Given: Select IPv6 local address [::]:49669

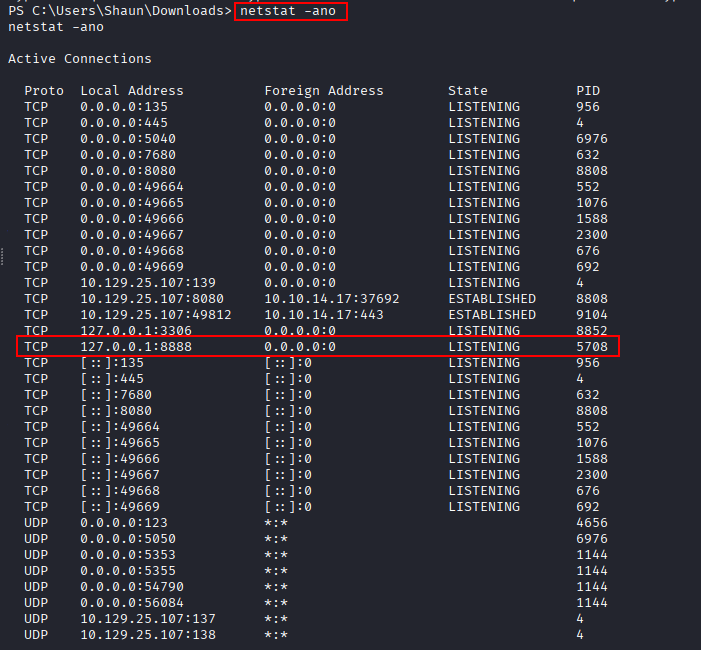Looking at the screenshot, I should click(120, 507).
